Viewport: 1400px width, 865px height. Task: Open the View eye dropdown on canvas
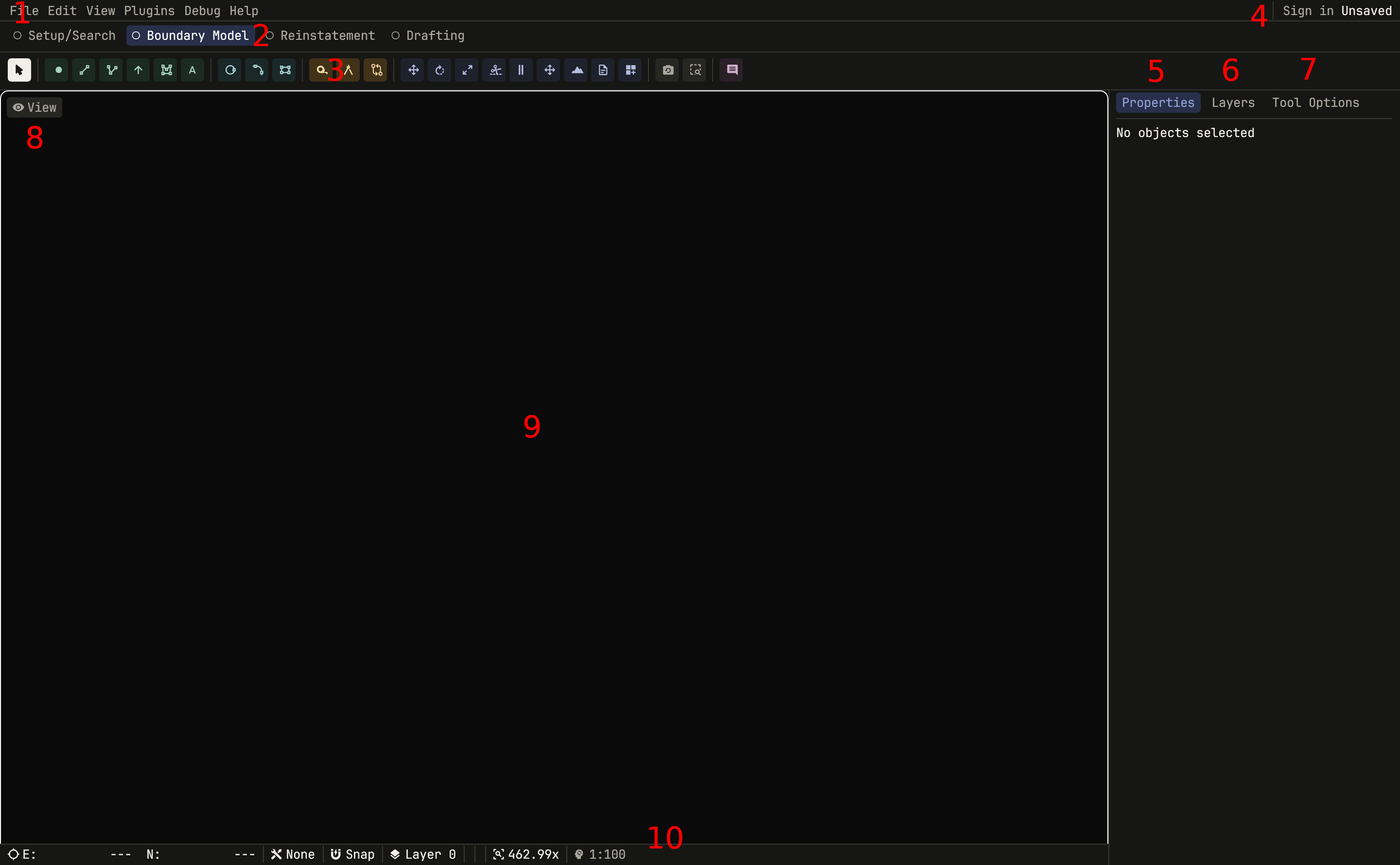click(35, 107)
